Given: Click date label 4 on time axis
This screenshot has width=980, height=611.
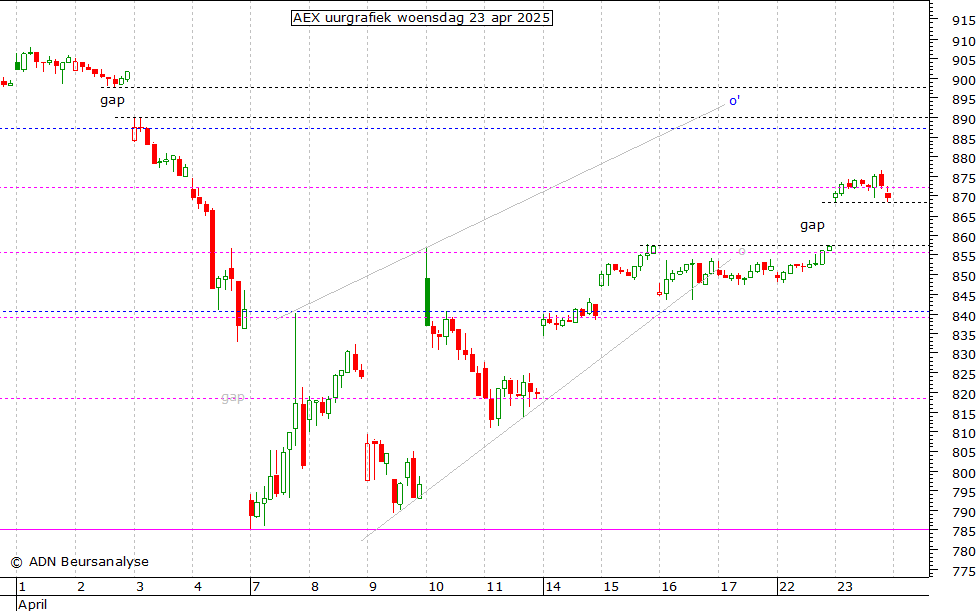Looking at the screenshot, I should point(198,587).
